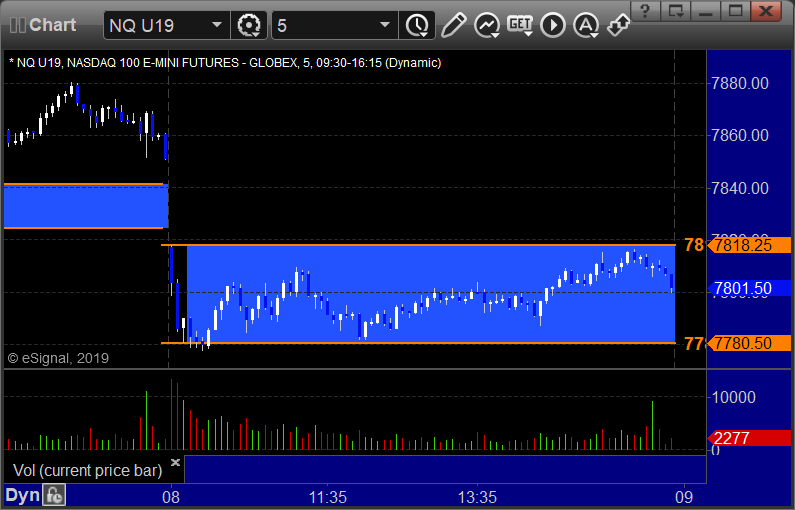The image size is (795, 510).
Task: Click the 08 date label on time axis
Action: 171,497
